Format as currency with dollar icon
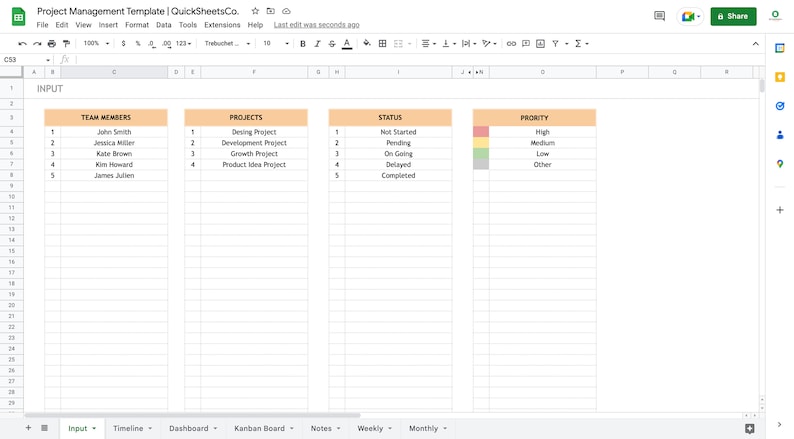 click(124, 44)
